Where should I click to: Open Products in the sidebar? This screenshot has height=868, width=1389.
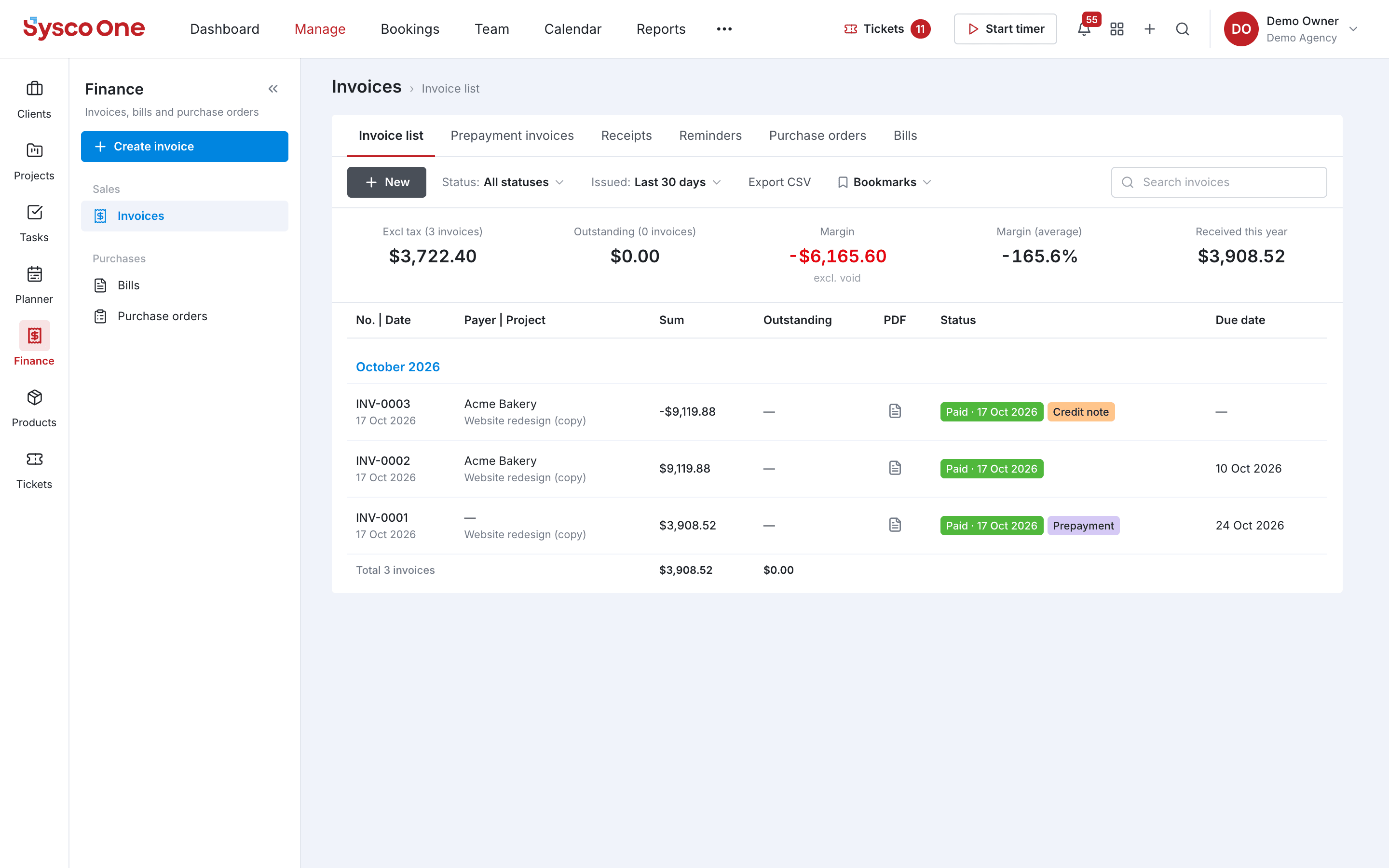click(34, 409)
